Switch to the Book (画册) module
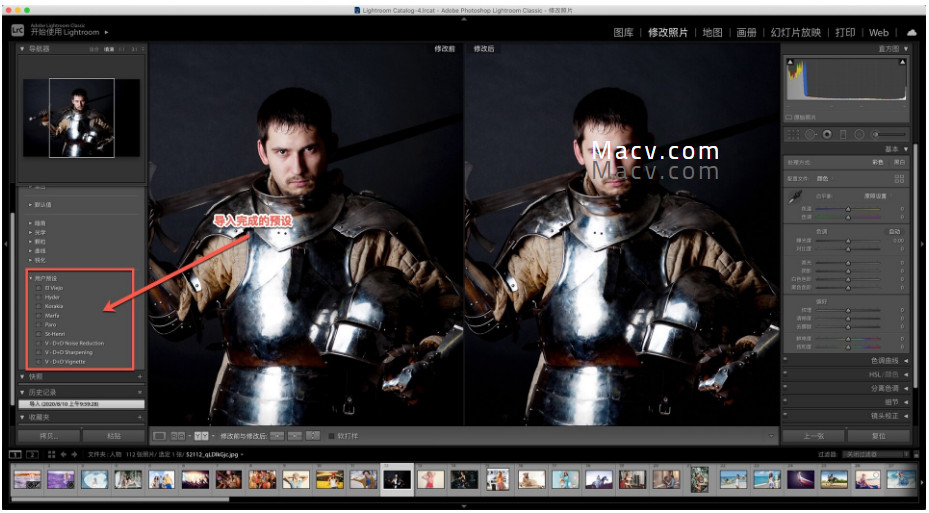The height and width of the screenshot is (513, 929). (x=746, y=33)
